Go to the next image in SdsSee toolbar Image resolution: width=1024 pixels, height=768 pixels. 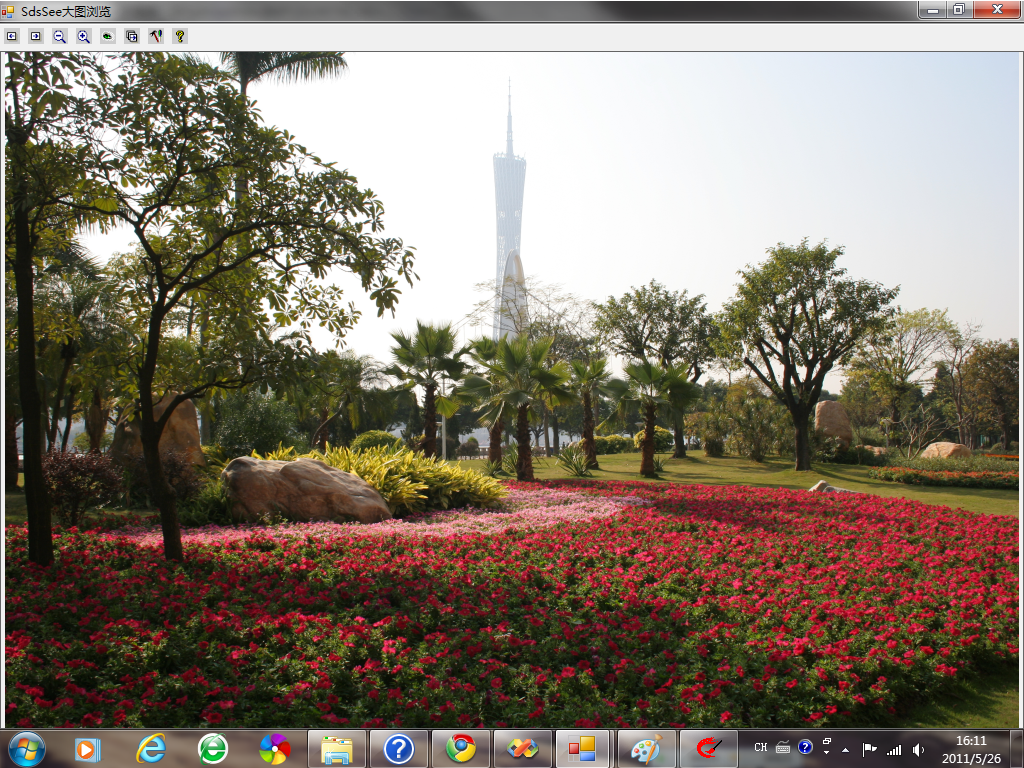(36, 37)
